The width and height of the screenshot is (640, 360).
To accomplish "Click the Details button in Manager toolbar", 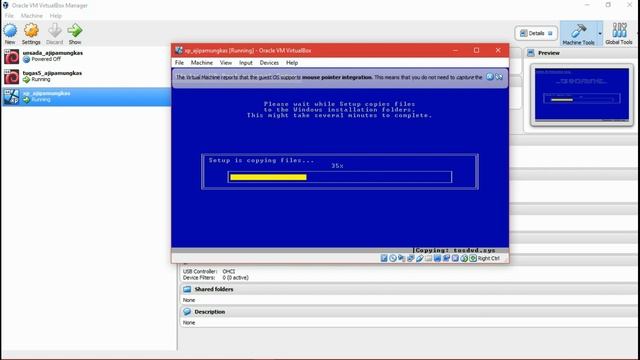I will 536,33.
